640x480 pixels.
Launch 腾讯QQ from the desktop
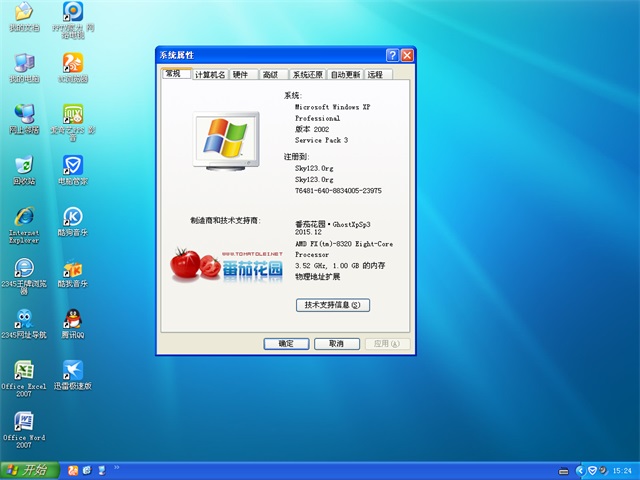coord(72,318)
